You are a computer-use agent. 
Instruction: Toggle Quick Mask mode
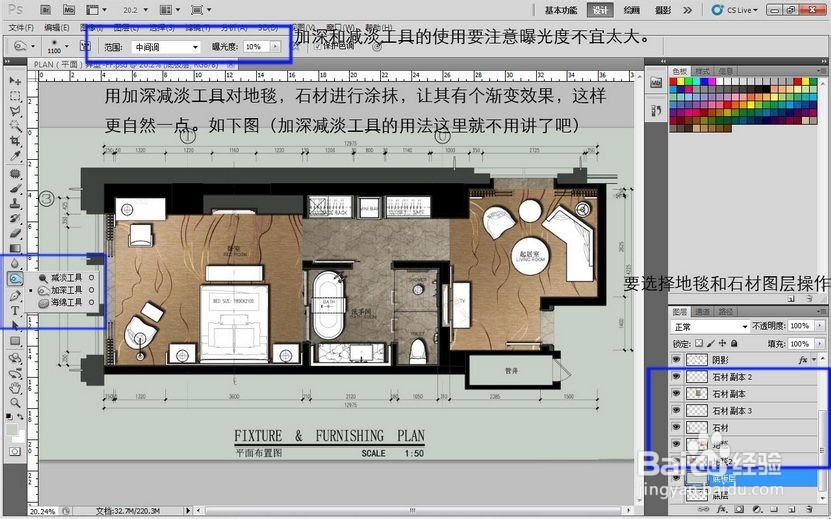(x=15, y=452)
